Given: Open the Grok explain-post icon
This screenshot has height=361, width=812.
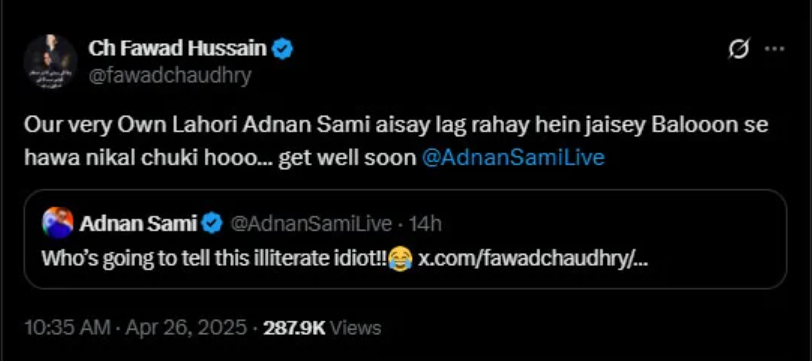Looking at the screenshot, I should pyautogui.click(x=738, y=49).
